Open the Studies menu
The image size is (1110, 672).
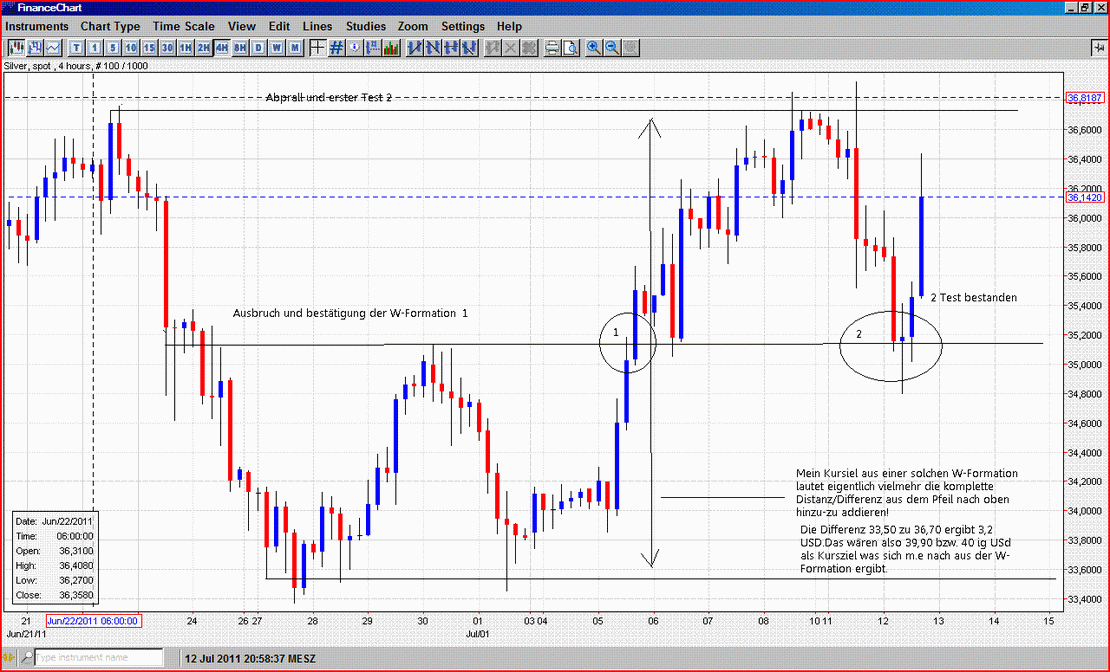(366, 26)
